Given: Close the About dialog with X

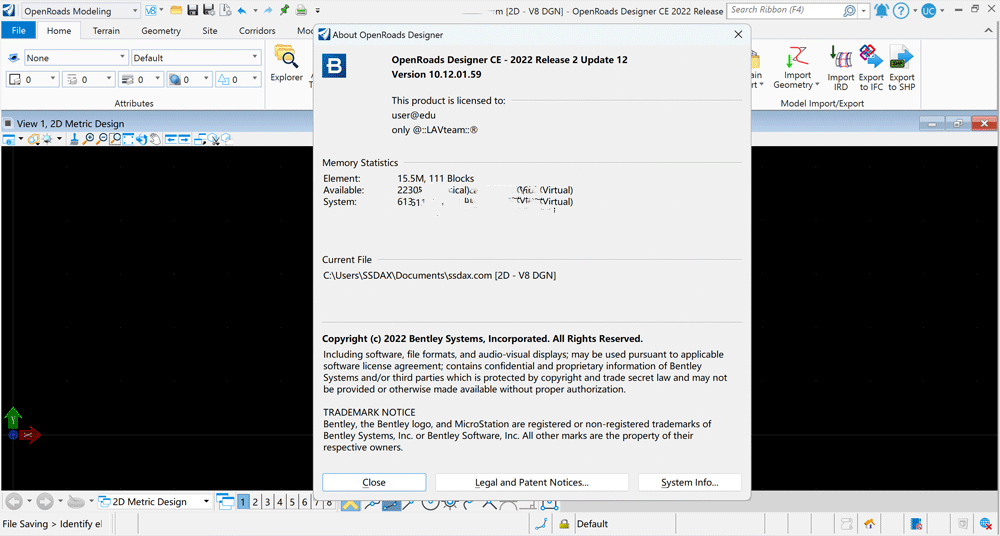Looking at the screenshot, I should [x=738, y=34].
